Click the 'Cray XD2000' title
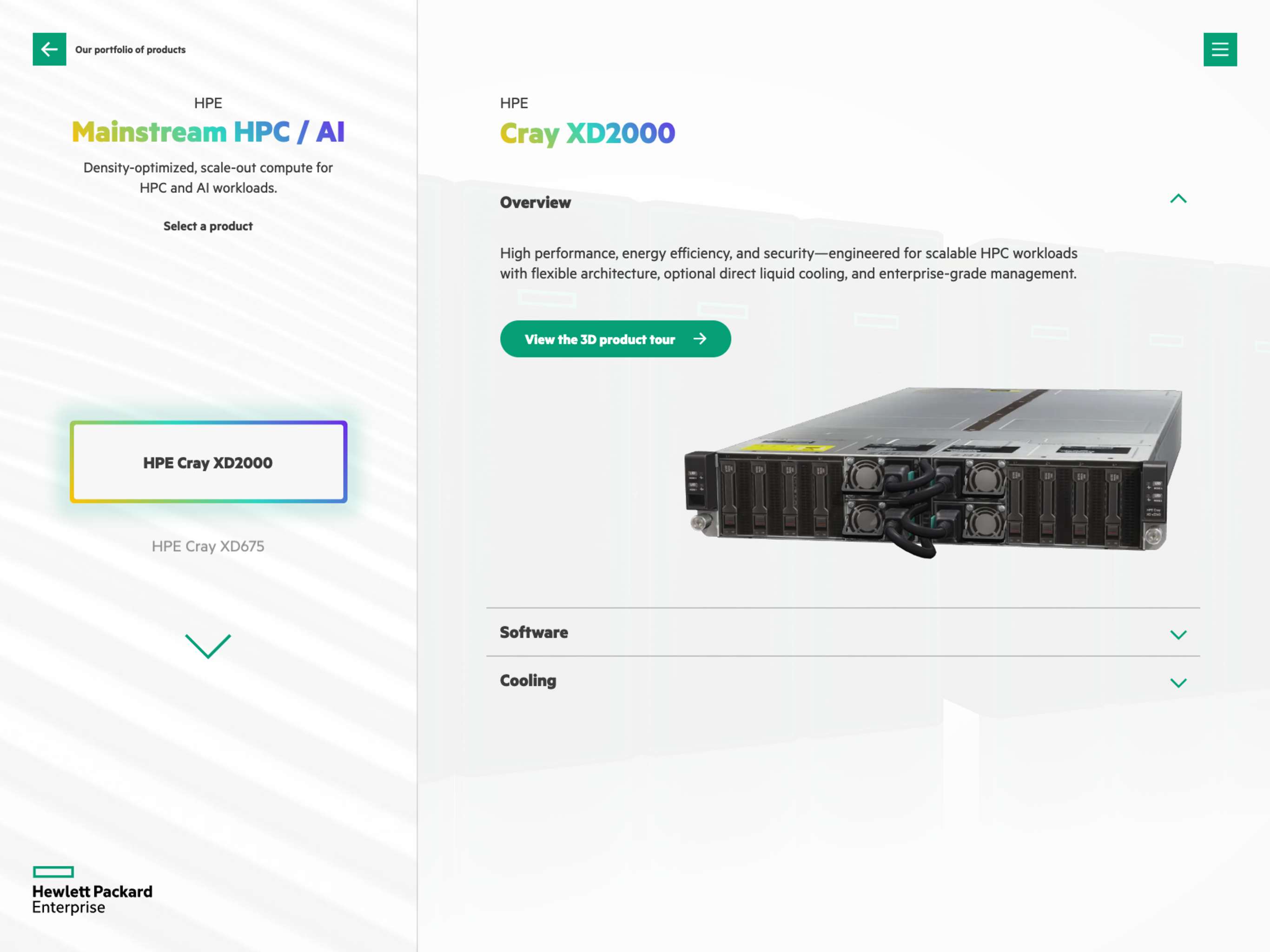The image size is (1270, 952). (587, 133)
